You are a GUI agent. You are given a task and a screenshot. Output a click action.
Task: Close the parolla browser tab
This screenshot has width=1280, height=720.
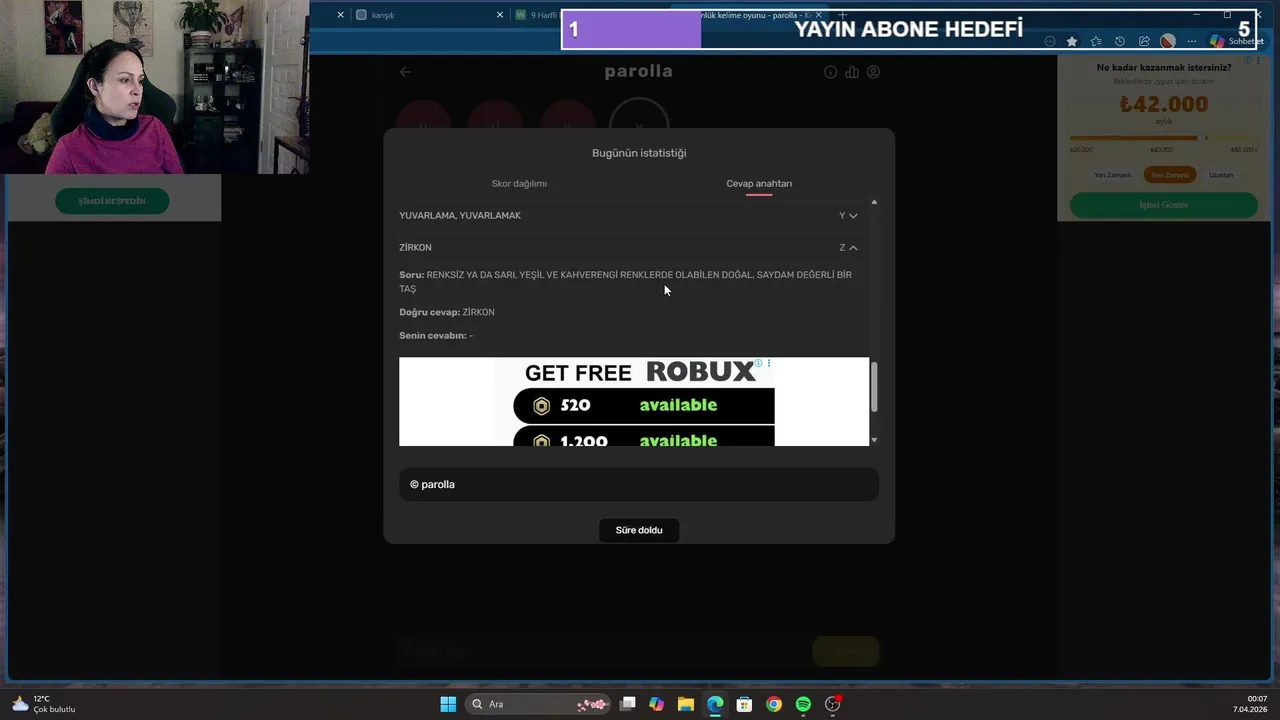[x=819, y=15]
